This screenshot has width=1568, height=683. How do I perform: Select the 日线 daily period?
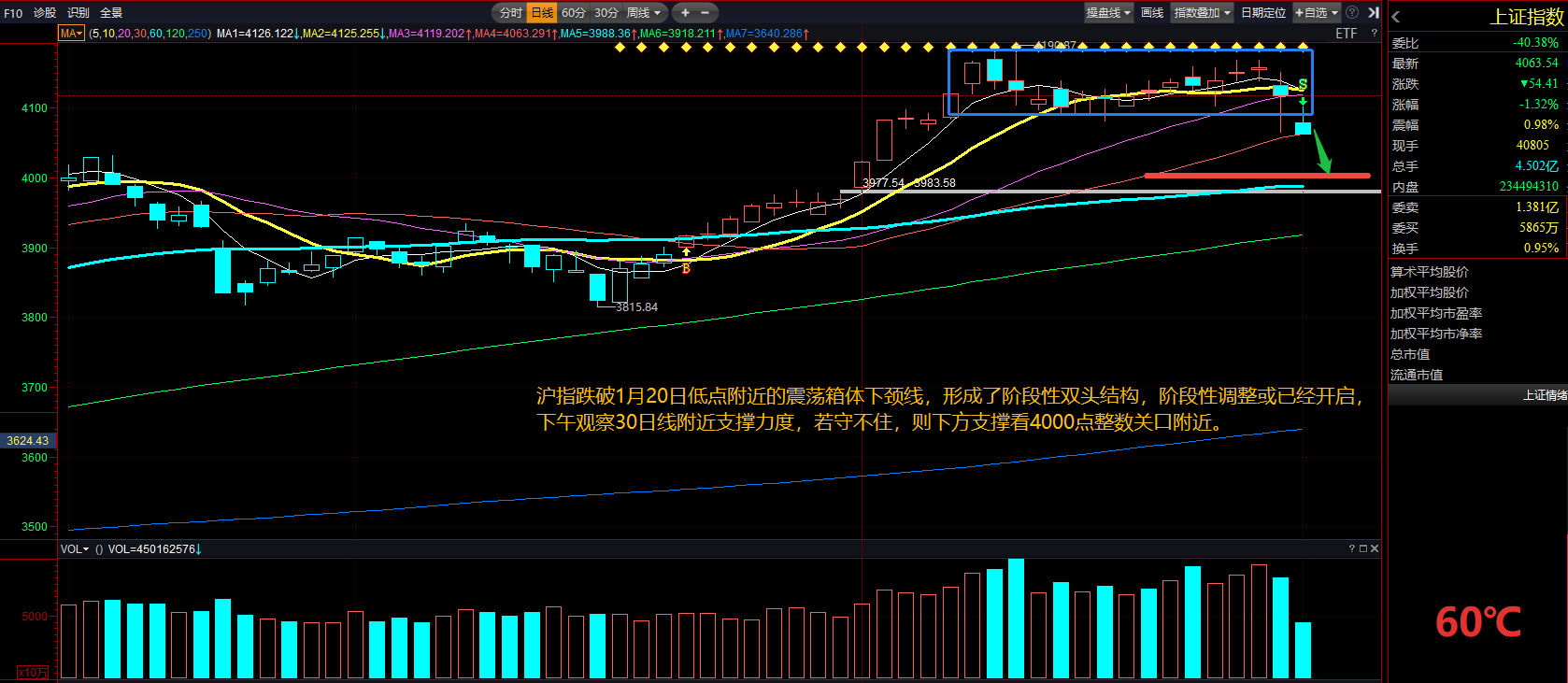coord(542,12)
